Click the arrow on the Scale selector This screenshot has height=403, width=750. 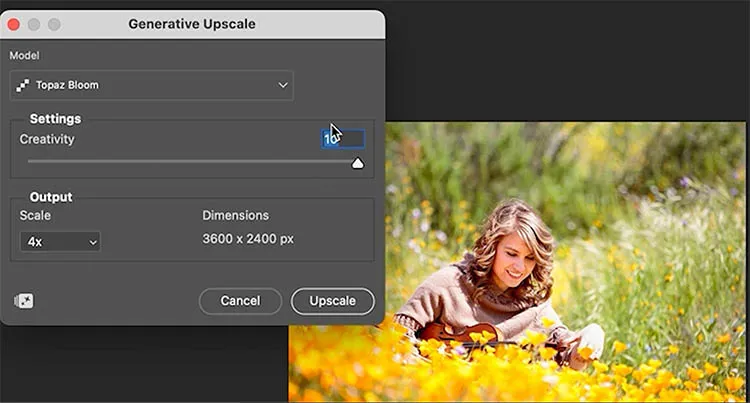coord(93,242)
